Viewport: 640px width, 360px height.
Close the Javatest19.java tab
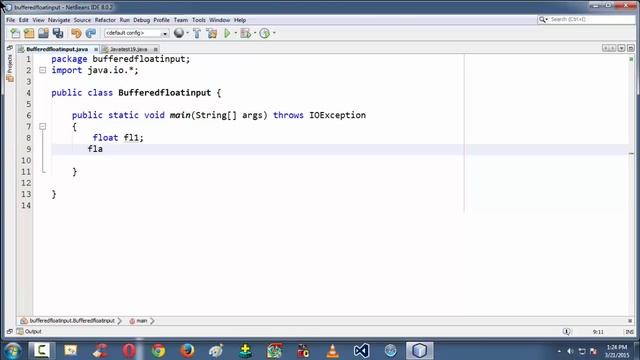point(156,49)
